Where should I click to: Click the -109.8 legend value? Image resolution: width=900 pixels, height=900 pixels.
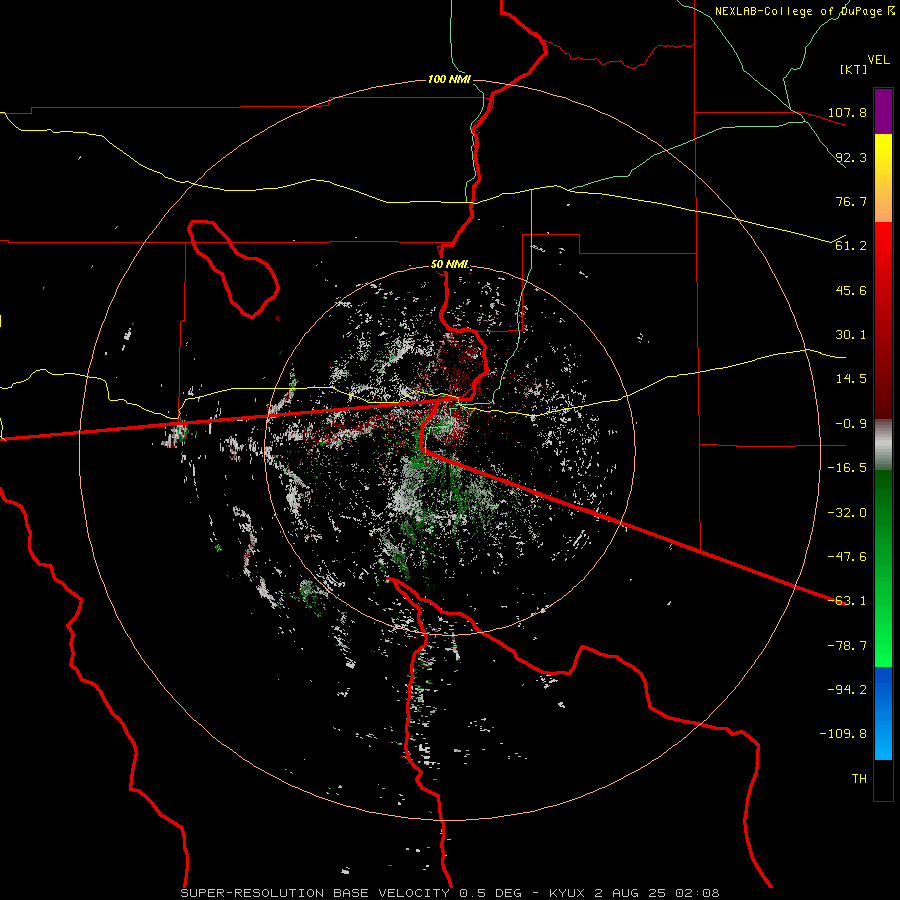pyautogui.click(x=844, y=734)
